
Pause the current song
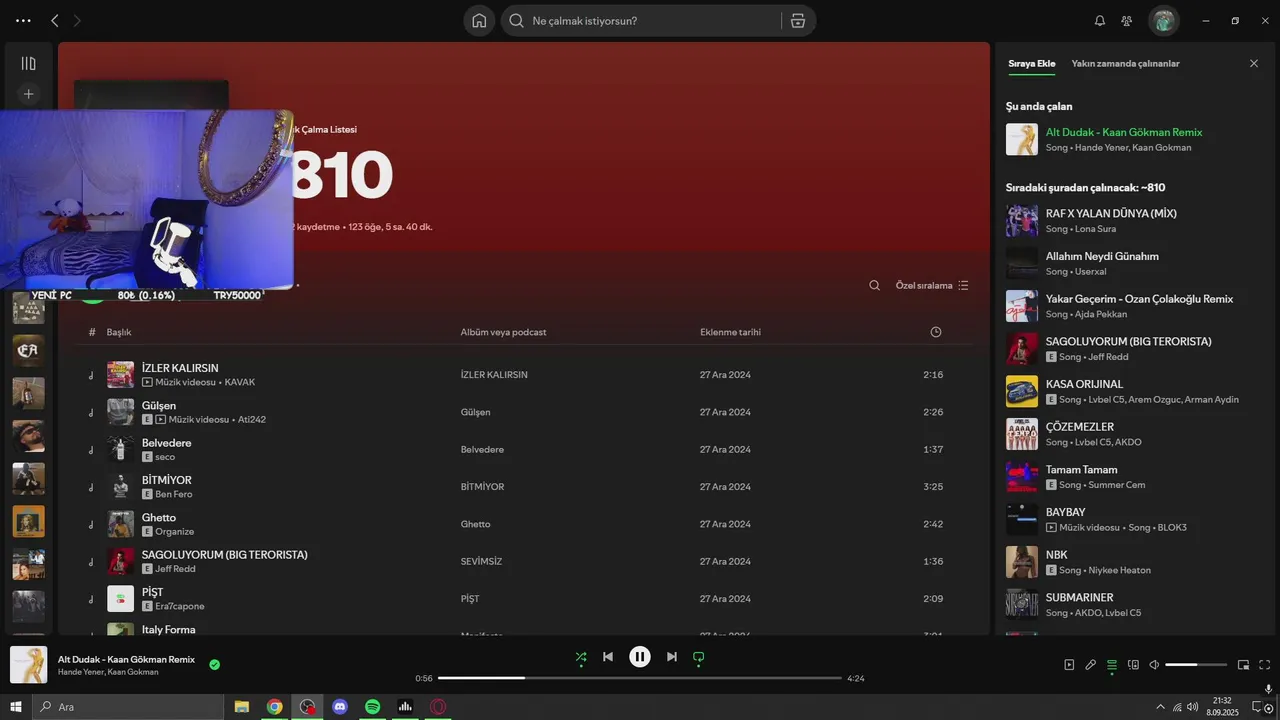(640, 657)
